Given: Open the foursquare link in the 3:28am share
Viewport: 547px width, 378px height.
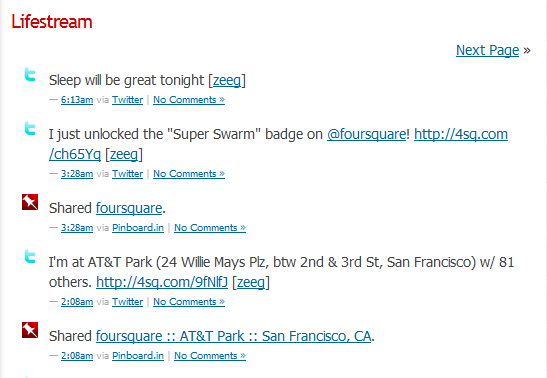Looking at the screenshot, I should (x=129, y=208).
